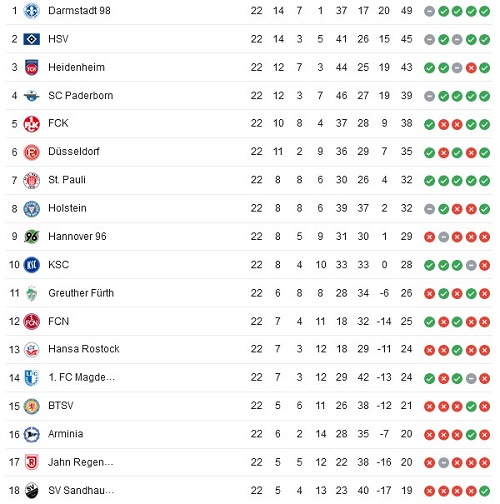Click the SV Sandhausen black-and-white logo

click(x=32, y=491)
